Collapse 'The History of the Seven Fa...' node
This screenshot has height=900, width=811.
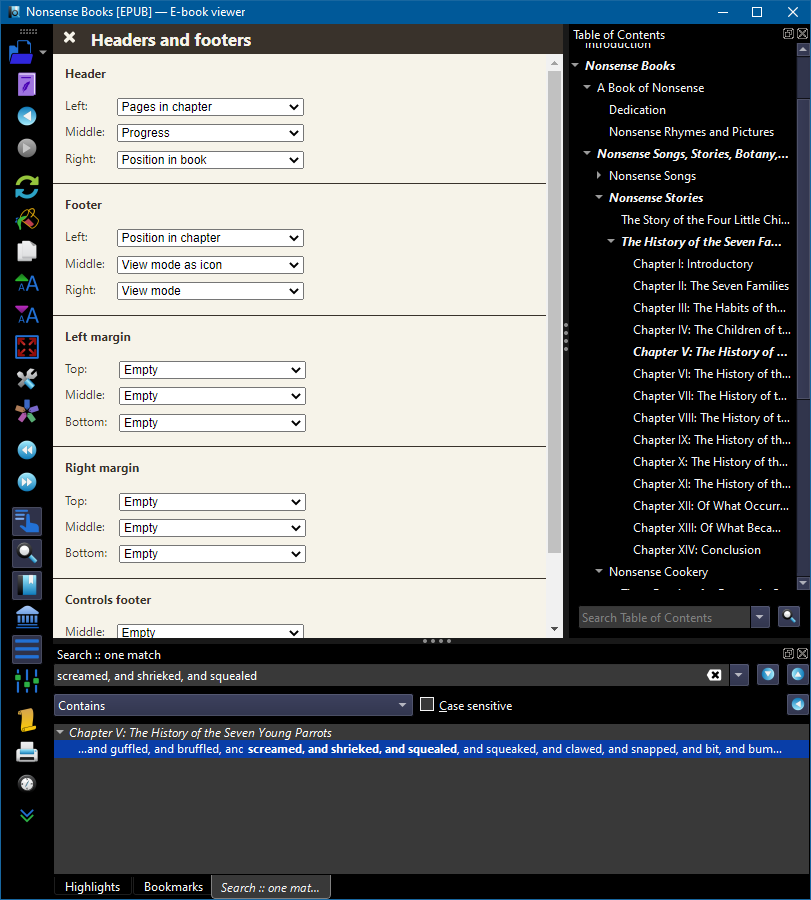[611, 241]
